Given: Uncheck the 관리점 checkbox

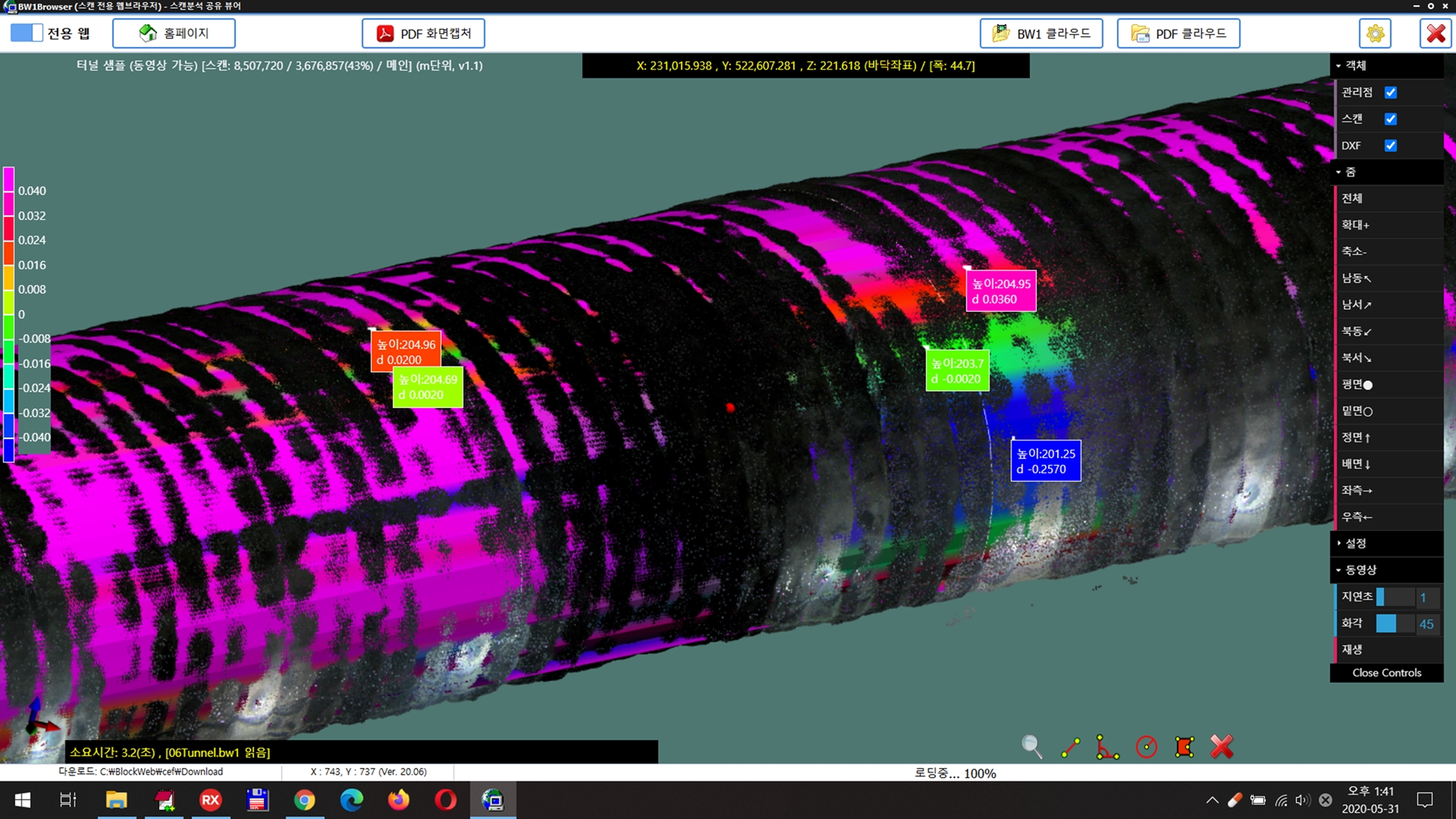Looking at the screenshot, I should [x=1391, y=93].
